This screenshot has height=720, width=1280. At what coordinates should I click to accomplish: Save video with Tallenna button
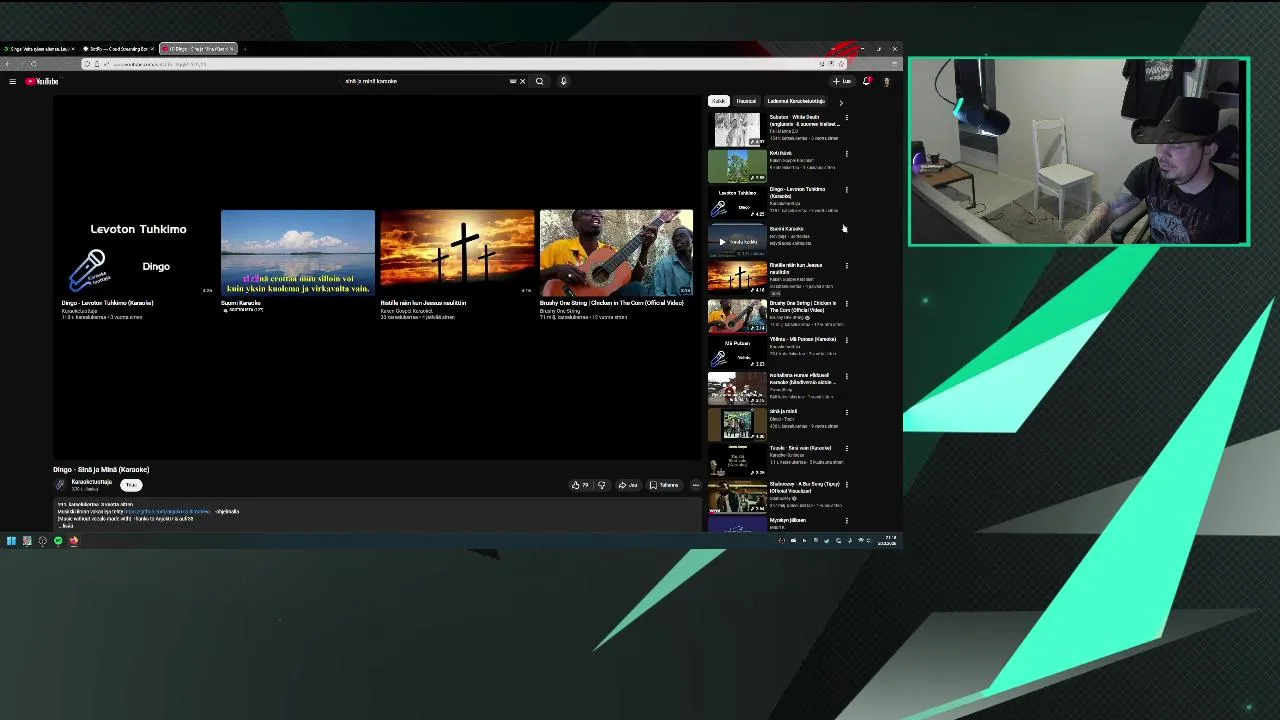[x=664, y=485]
